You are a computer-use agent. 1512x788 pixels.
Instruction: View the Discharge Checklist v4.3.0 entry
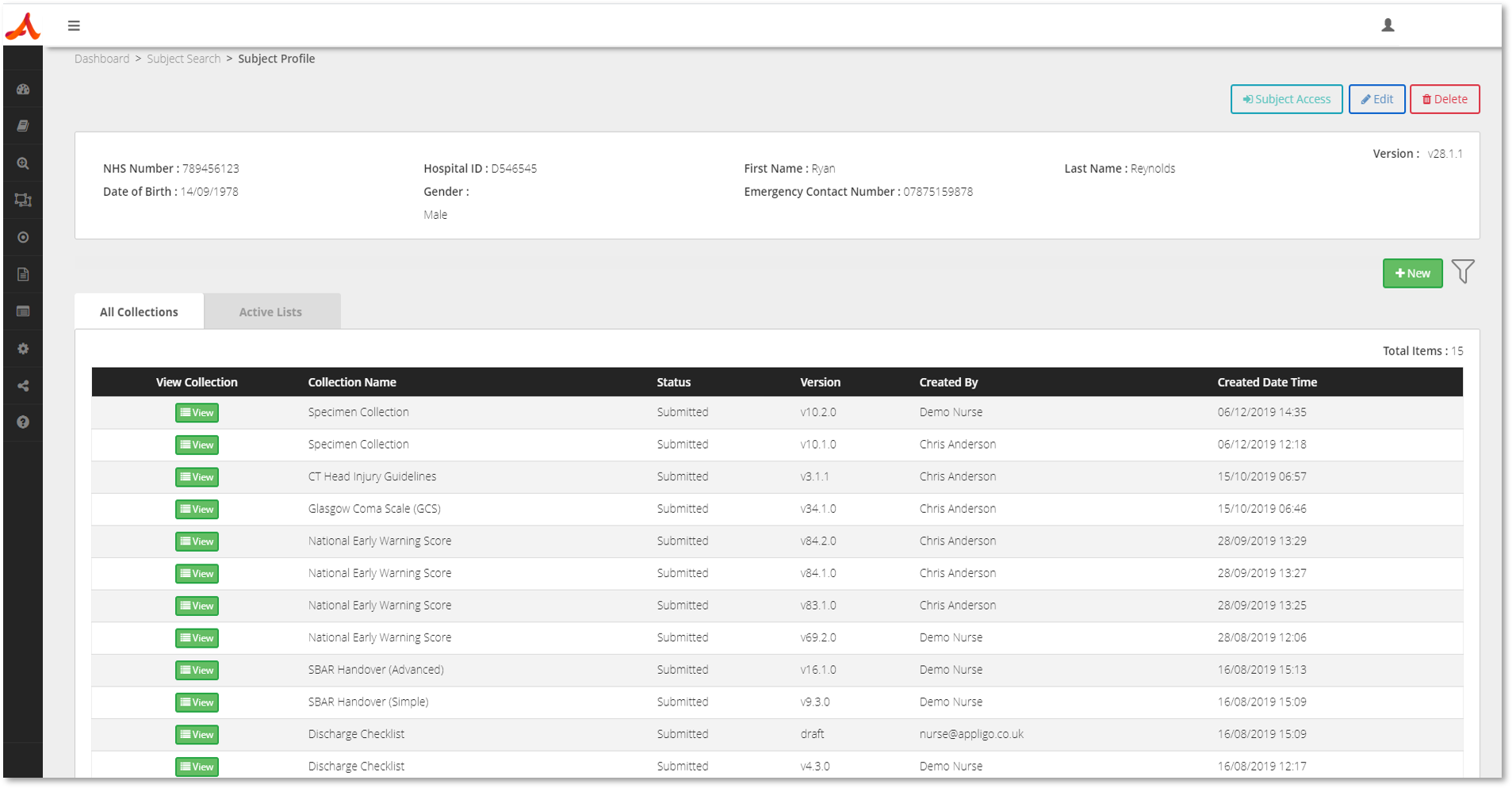(x=197, y=767)
